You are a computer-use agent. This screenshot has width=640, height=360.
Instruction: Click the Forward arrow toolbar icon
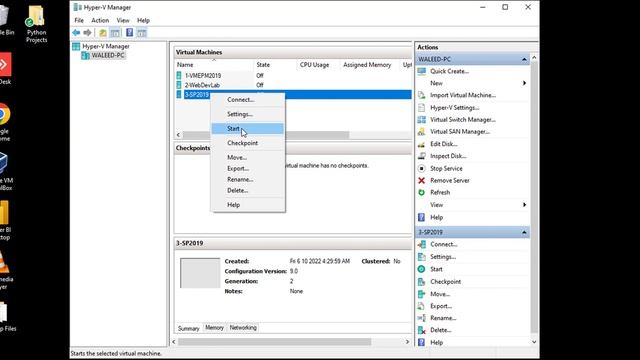click(x=87, y=33)
